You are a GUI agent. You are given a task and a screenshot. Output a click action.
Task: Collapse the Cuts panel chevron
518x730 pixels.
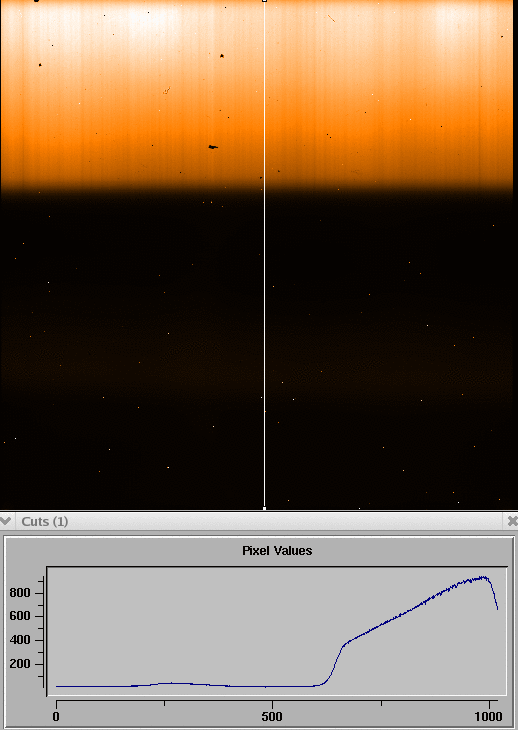pos(6,521)
